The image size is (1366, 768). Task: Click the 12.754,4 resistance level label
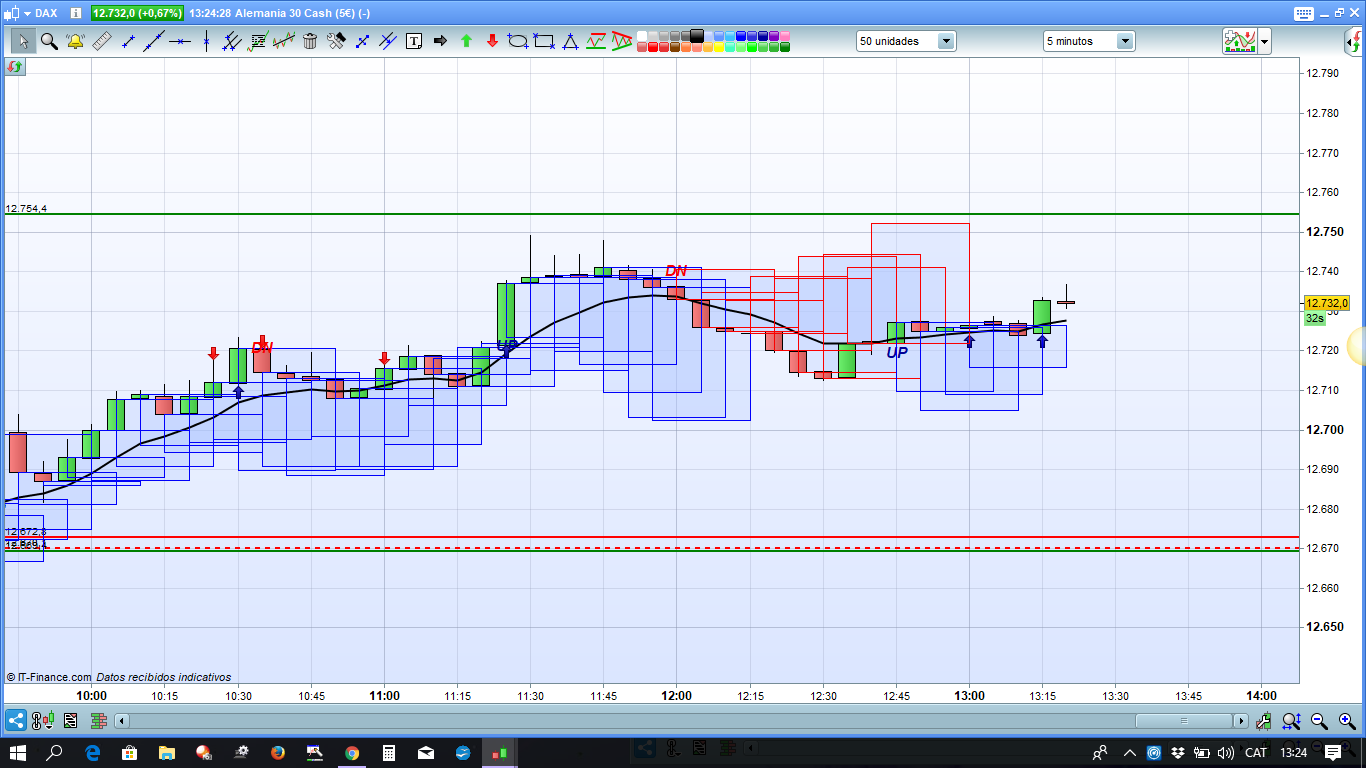[26, 208]
